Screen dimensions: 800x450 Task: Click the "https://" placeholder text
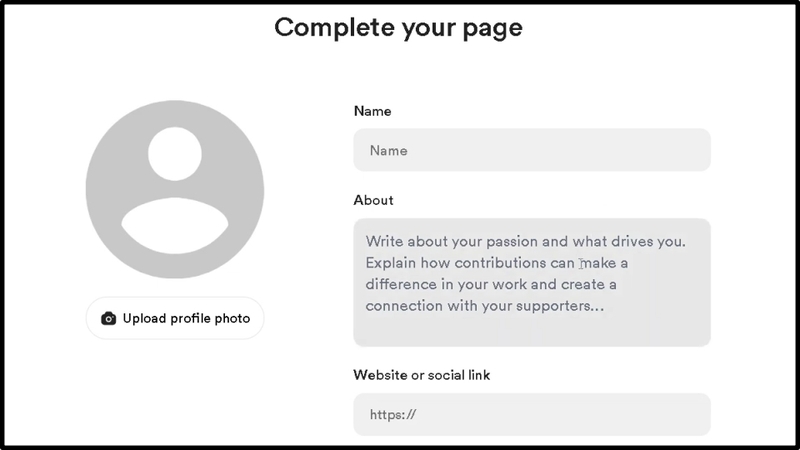(x=392, y=414)
